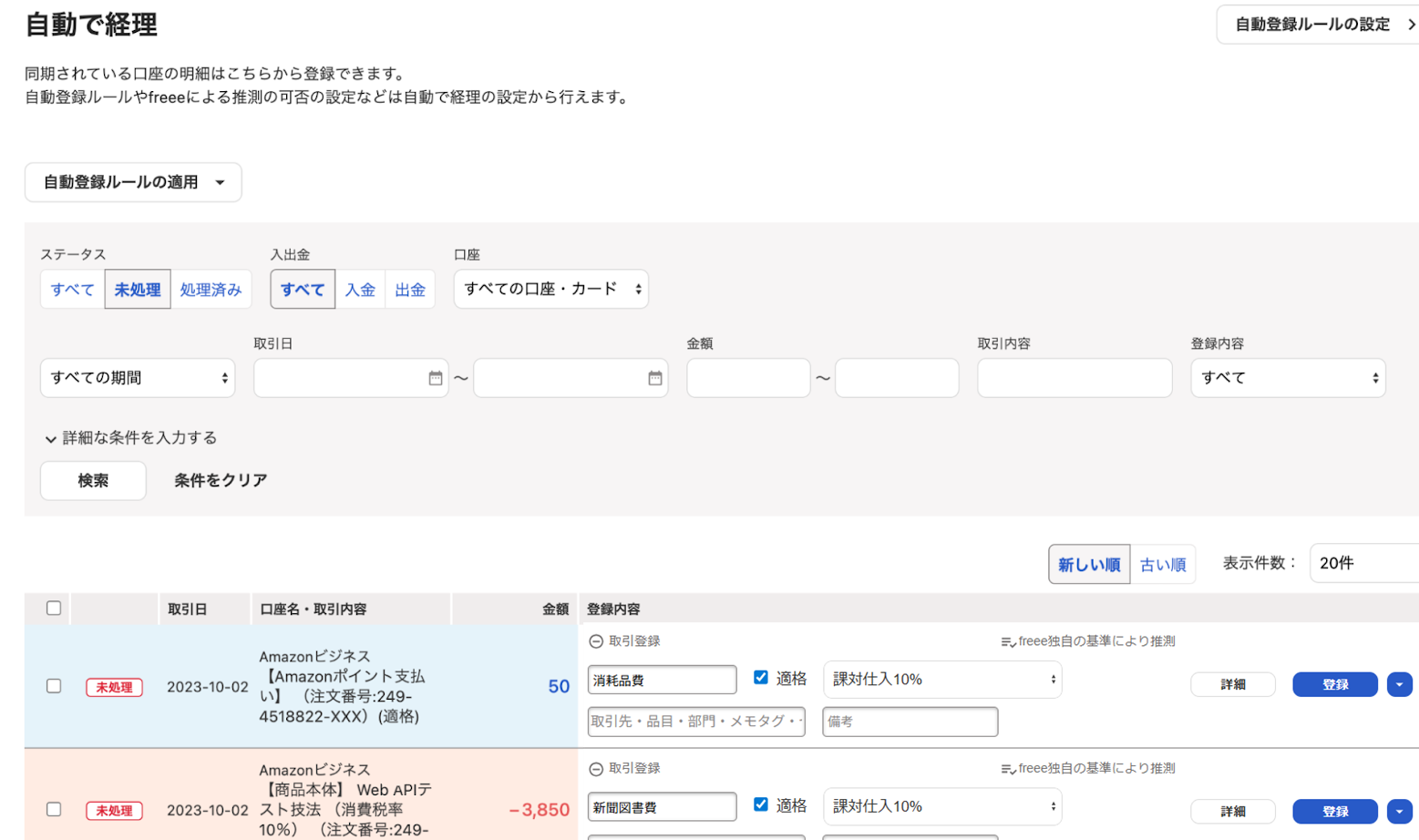1419x840 pixels.
Task: Click 登録 button for 消耗品費 row
Action: click(1335, 684)
